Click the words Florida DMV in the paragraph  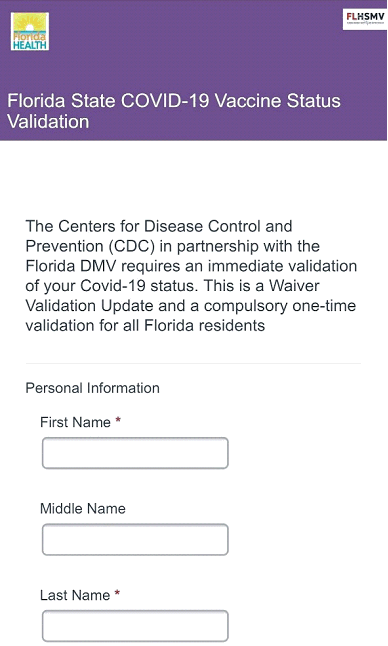pos(71,266)
